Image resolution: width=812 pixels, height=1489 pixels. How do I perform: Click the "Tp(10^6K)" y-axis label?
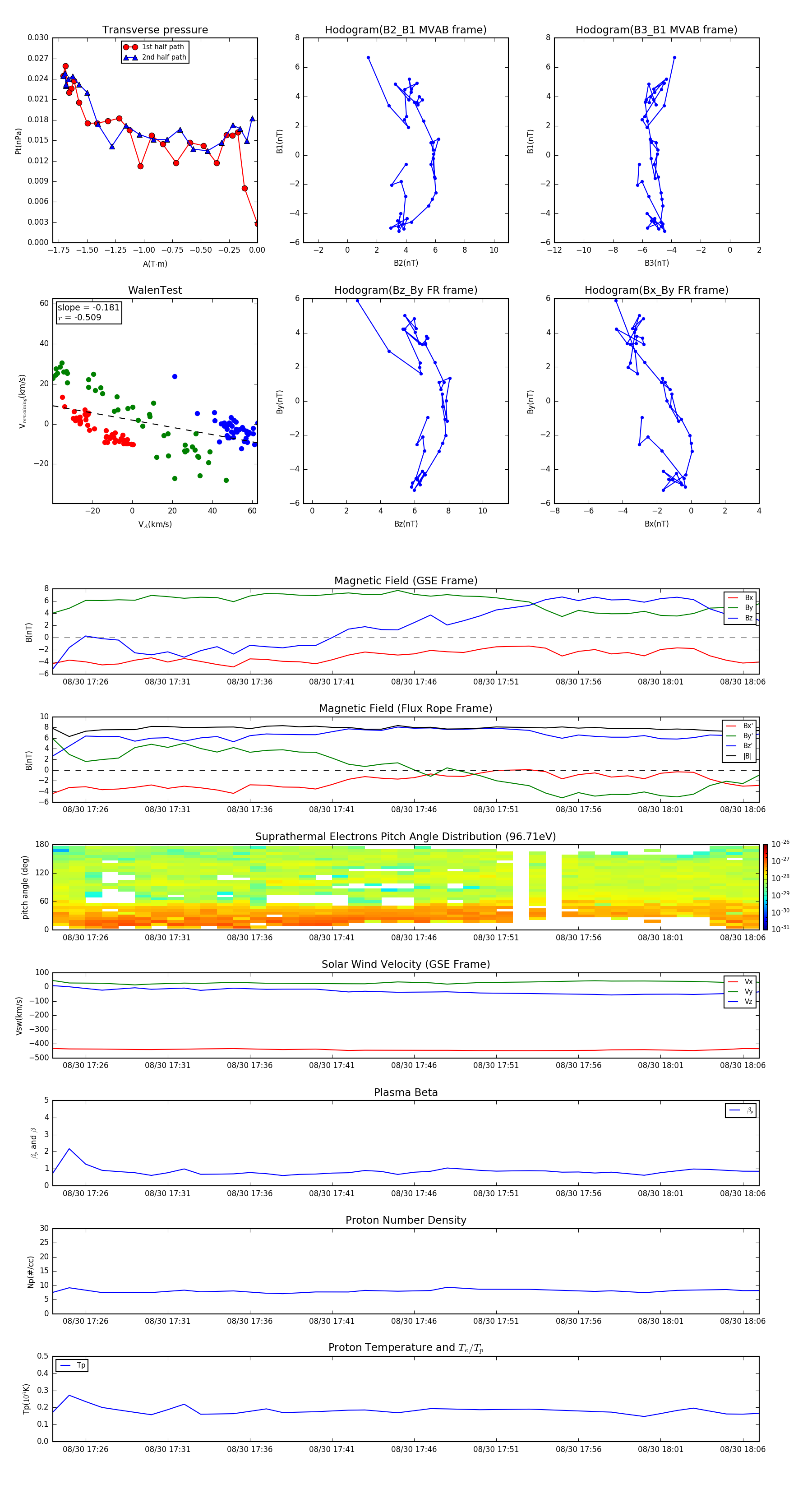coord(26,1399)
